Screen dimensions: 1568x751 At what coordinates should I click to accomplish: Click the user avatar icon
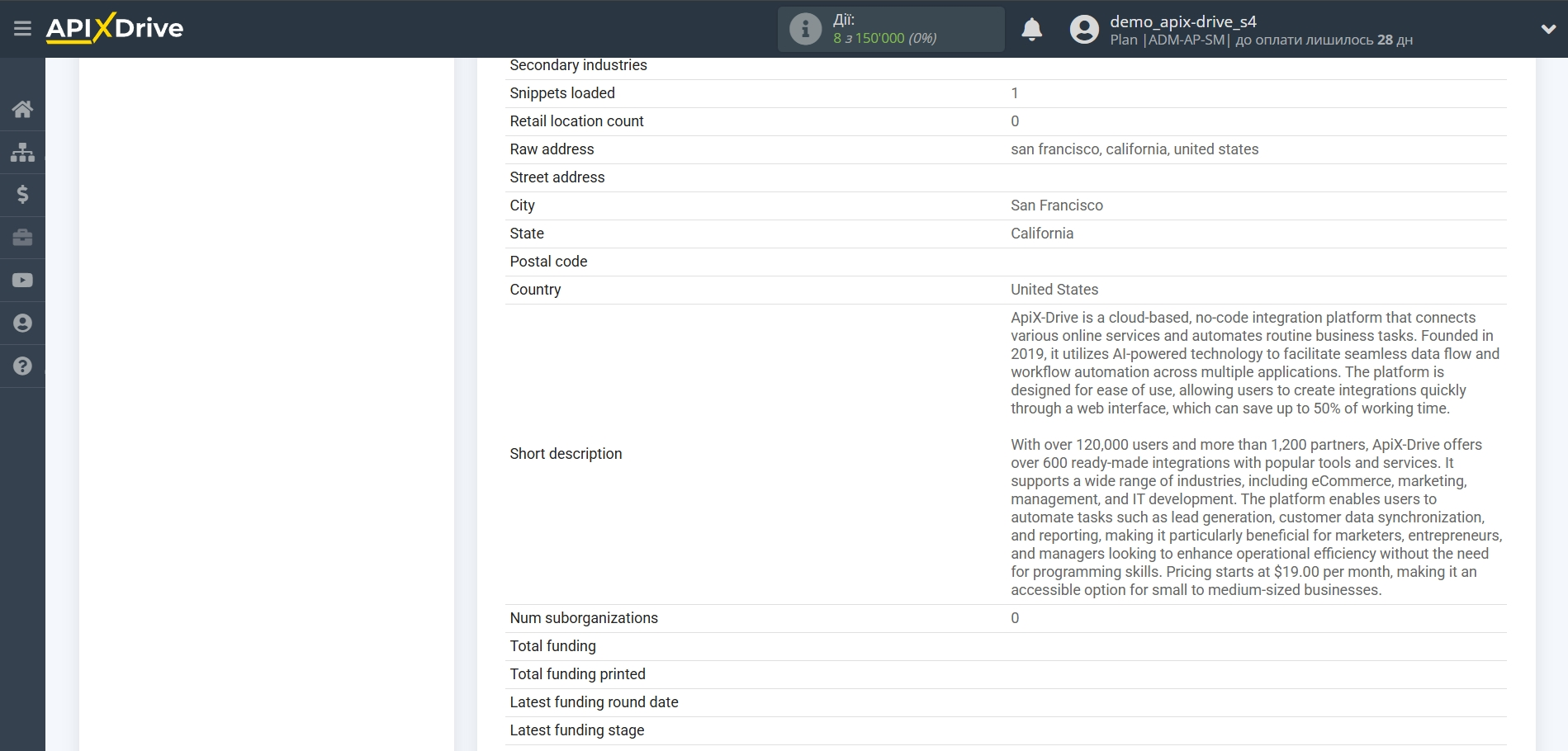coord(1084,30)
